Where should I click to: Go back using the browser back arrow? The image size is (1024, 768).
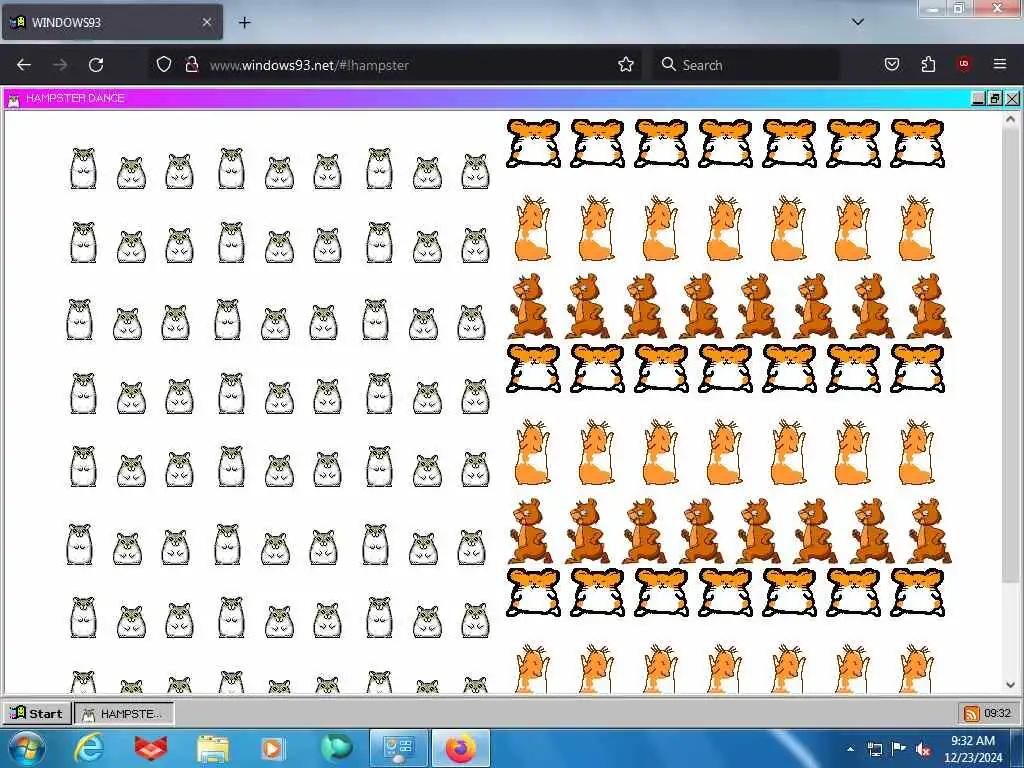tap(24, 65)
